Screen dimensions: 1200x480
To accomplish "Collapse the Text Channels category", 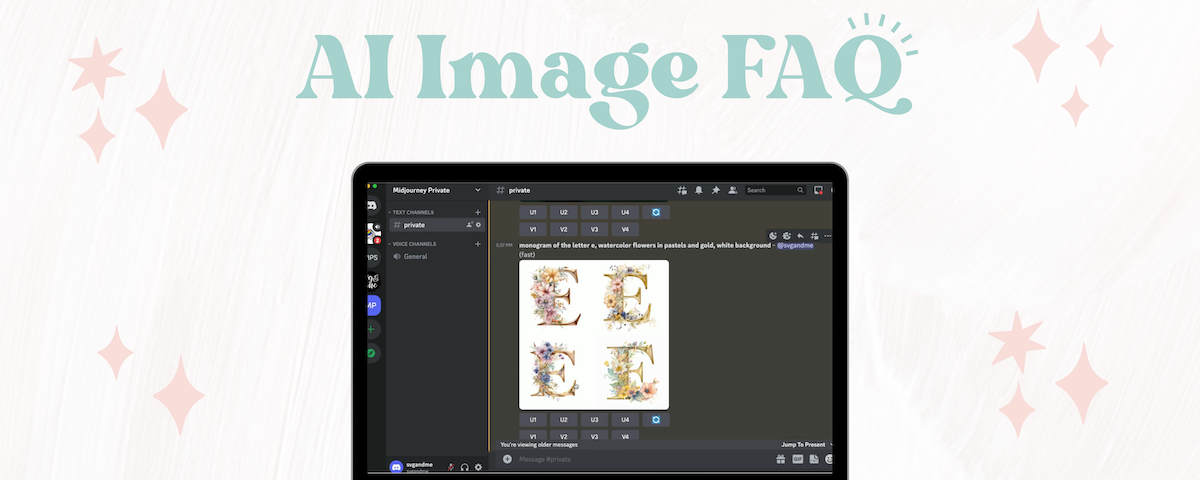I will tap(412, 212).
